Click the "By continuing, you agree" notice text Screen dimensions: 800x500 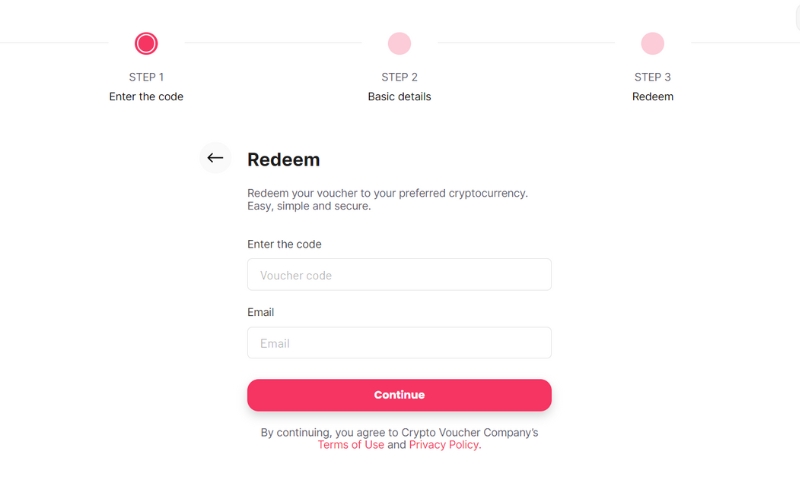tap(399, 432)
